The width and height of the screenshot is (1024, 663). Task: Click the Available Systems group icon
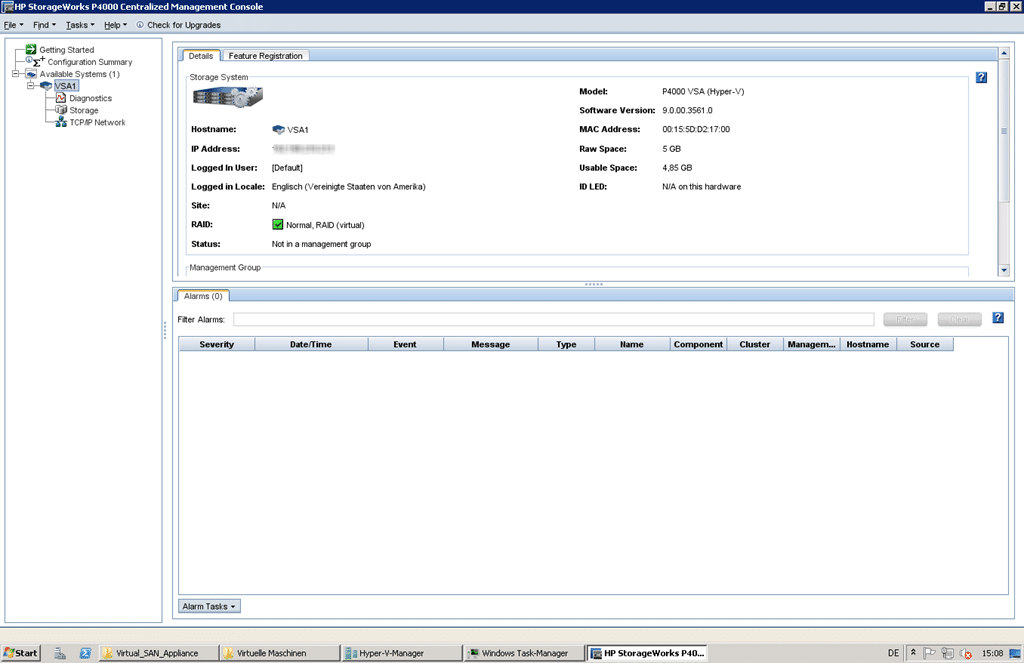[x=31, y=74]
